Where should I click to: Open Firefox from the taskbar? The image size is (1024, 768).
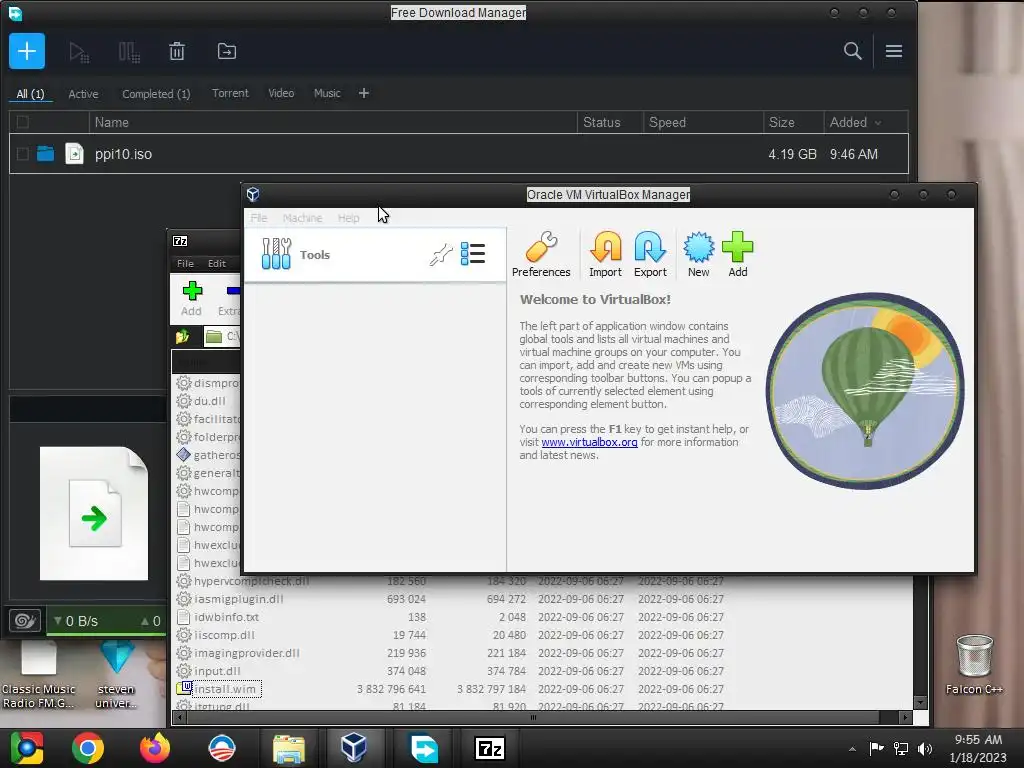(155, 748)
